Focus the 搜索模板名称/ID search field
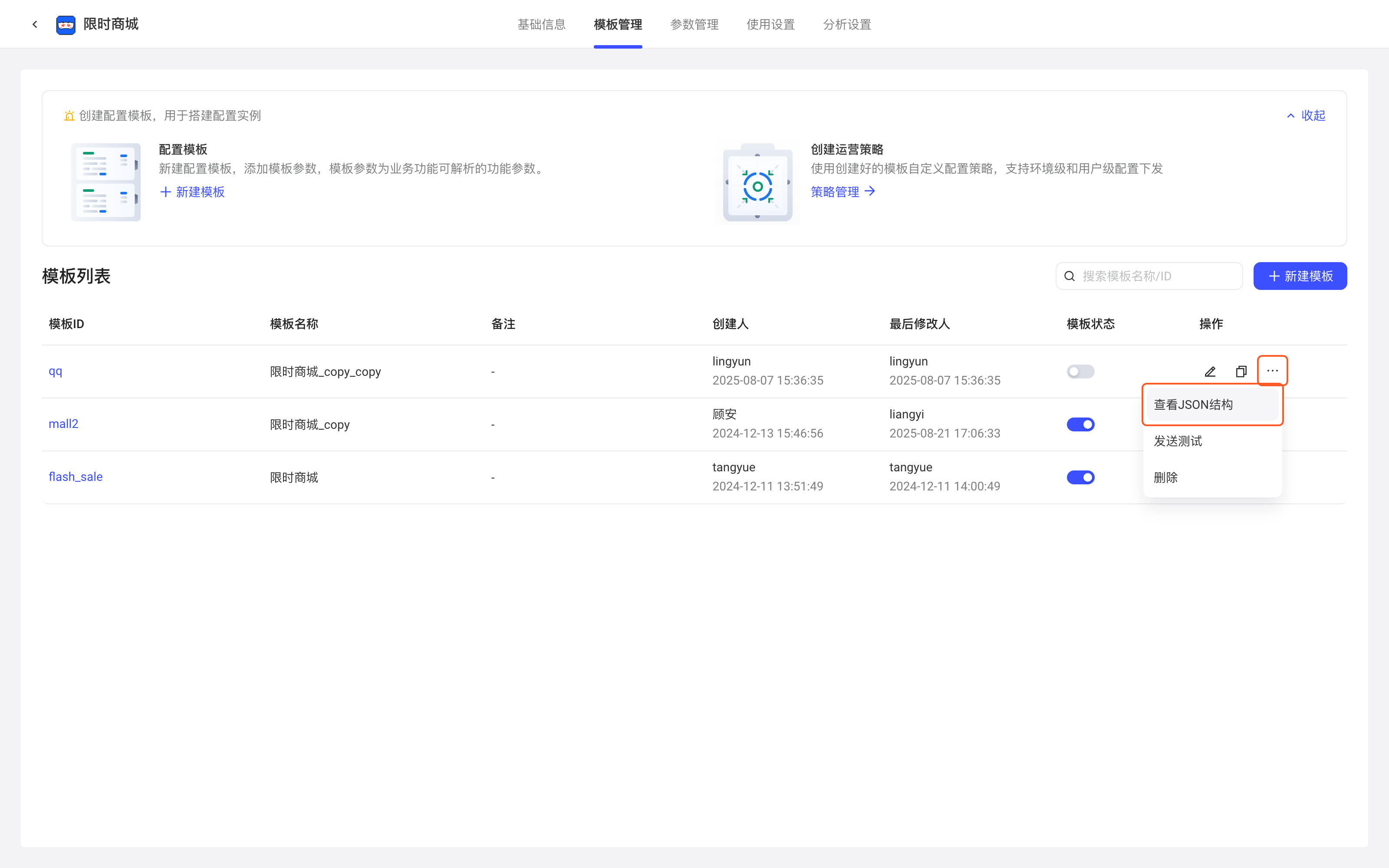The image size is (1389, 868). pyautogui.click(x=1149, y=276)
